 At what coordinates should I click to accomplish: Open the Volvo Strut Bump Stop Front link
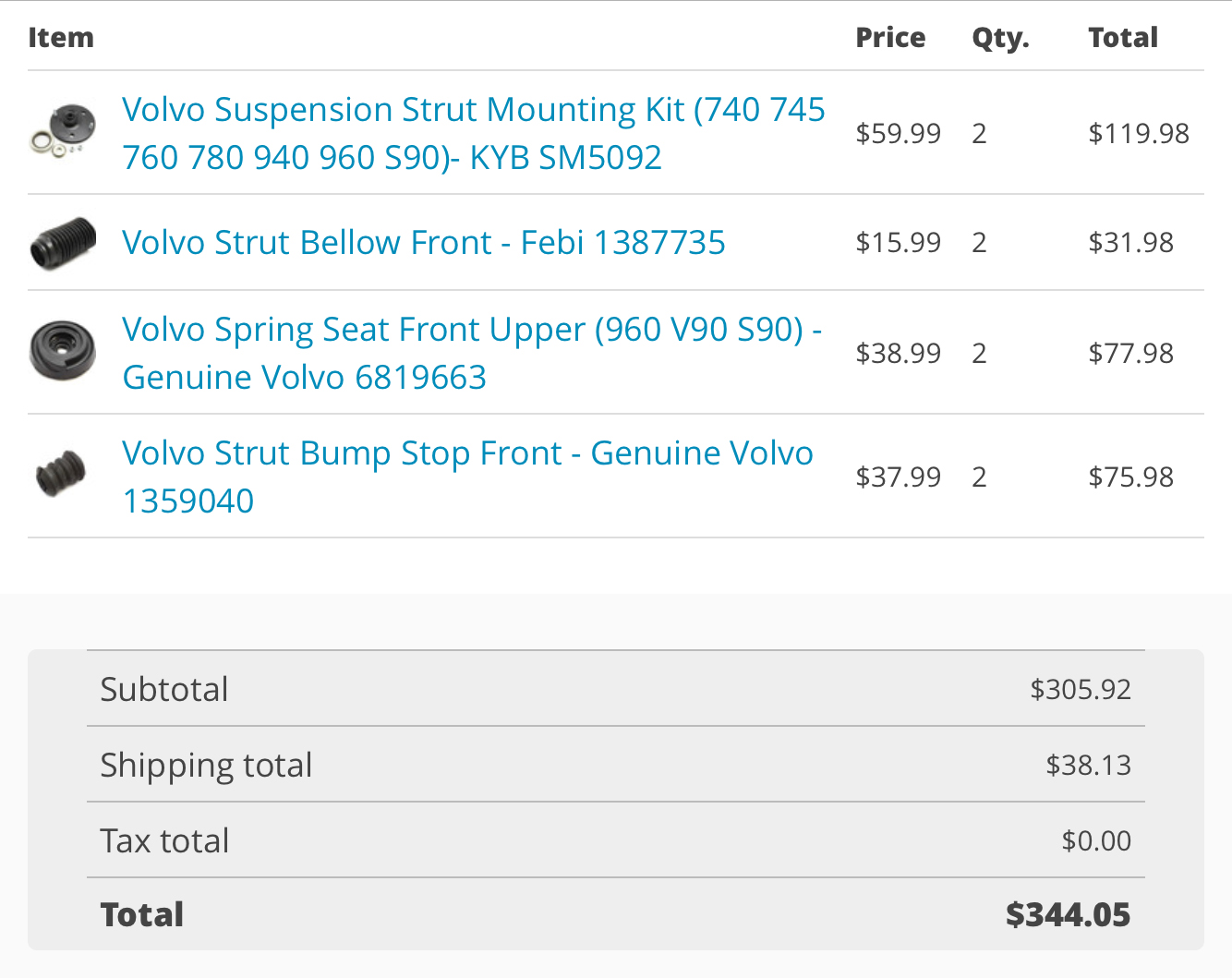pyautogui.click(x=467, y=477)
